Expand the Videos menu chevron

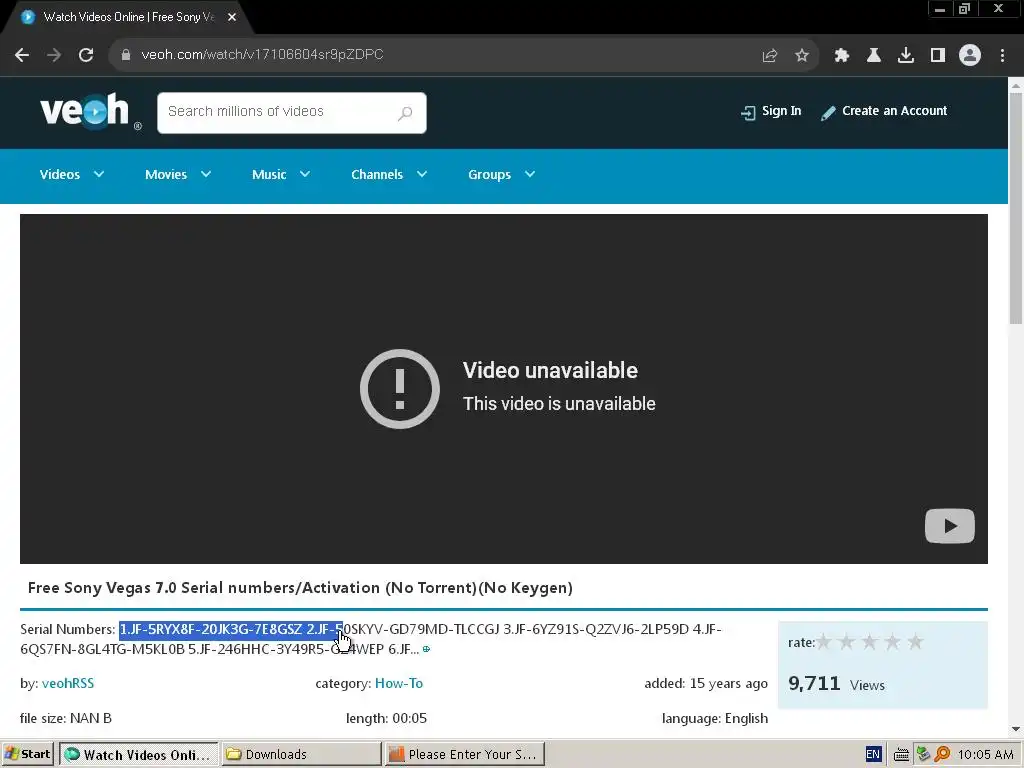click(99, 174)
